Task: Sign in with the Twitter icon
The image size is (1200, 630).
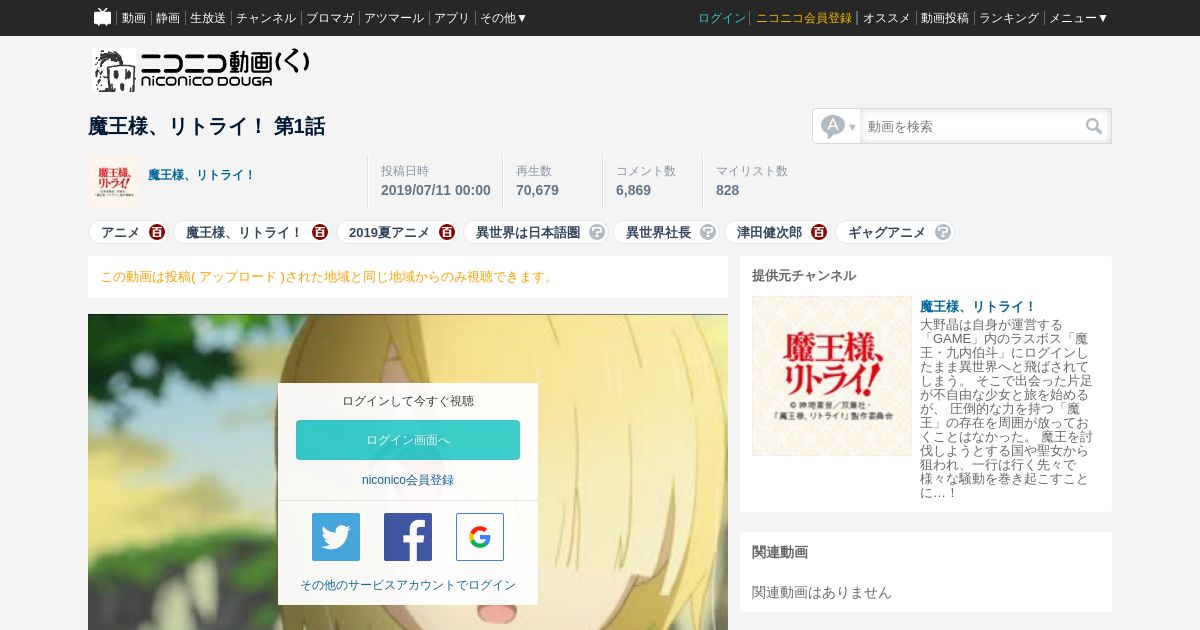Action: (336, 537)
